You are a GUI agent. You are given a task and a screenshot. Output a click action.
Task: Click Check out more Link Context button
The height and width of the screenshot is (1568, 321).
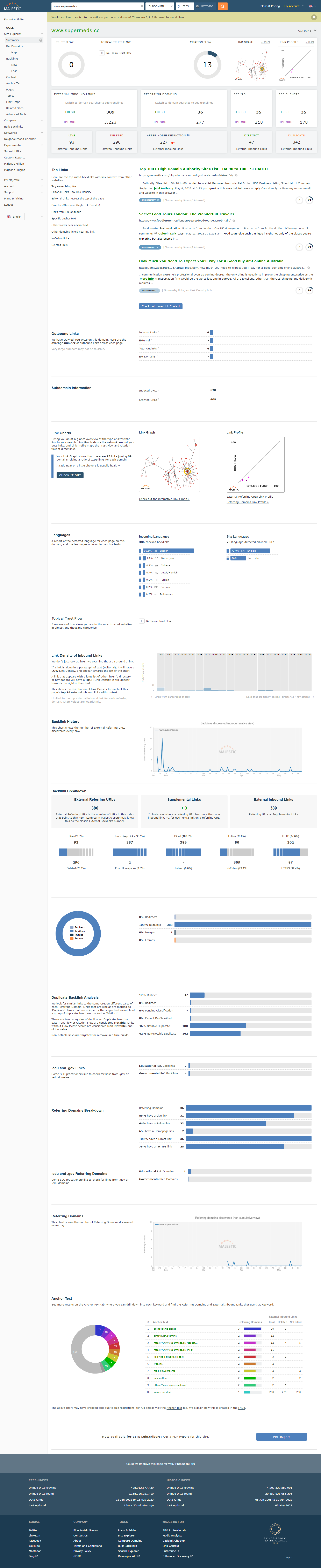click(160, 306)
